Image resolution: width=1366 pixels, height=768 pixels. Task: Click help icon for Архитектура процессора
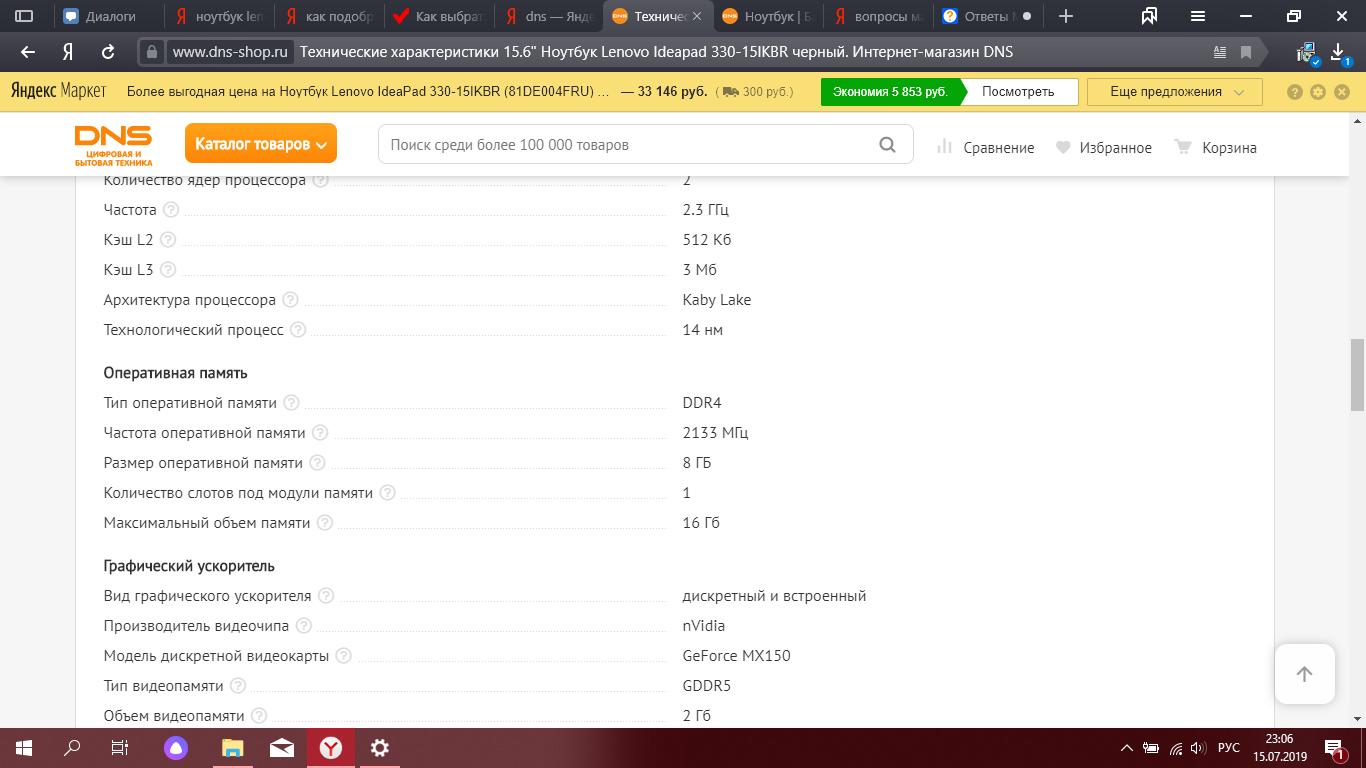click(290, 300)
